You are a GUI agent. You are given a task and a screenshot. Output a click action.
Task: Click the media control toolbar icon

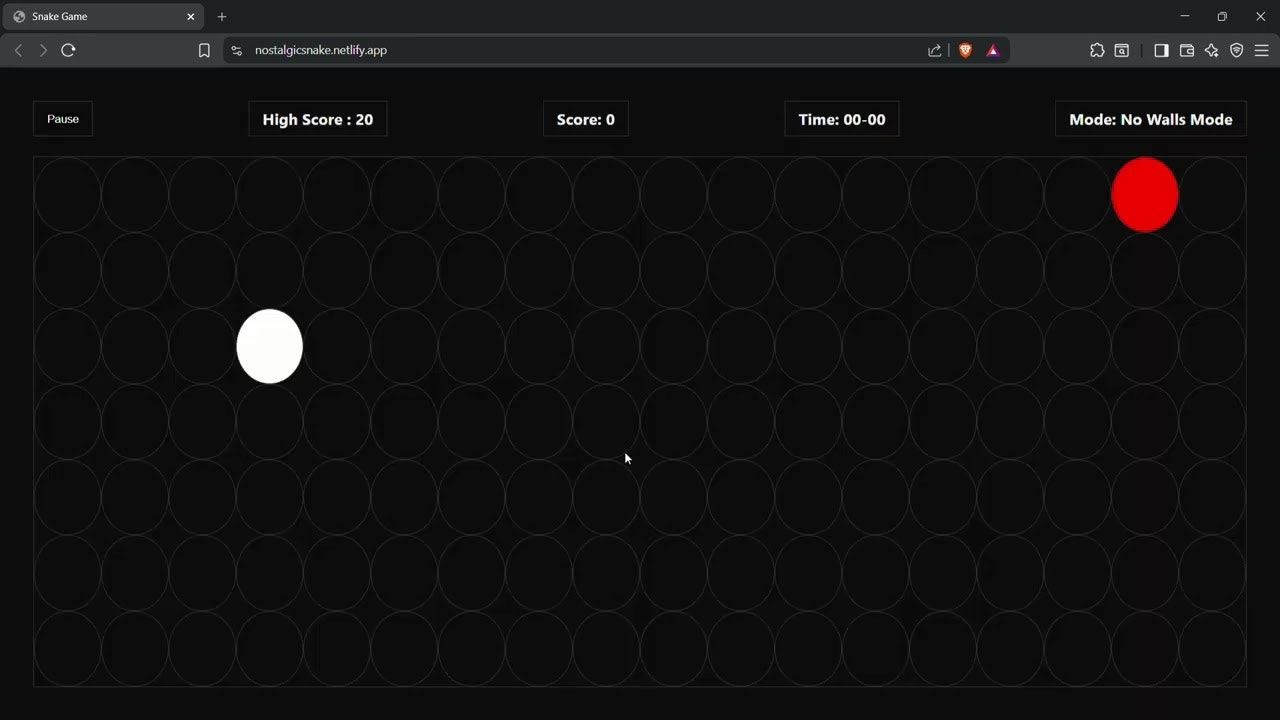tap(1122, 50)
